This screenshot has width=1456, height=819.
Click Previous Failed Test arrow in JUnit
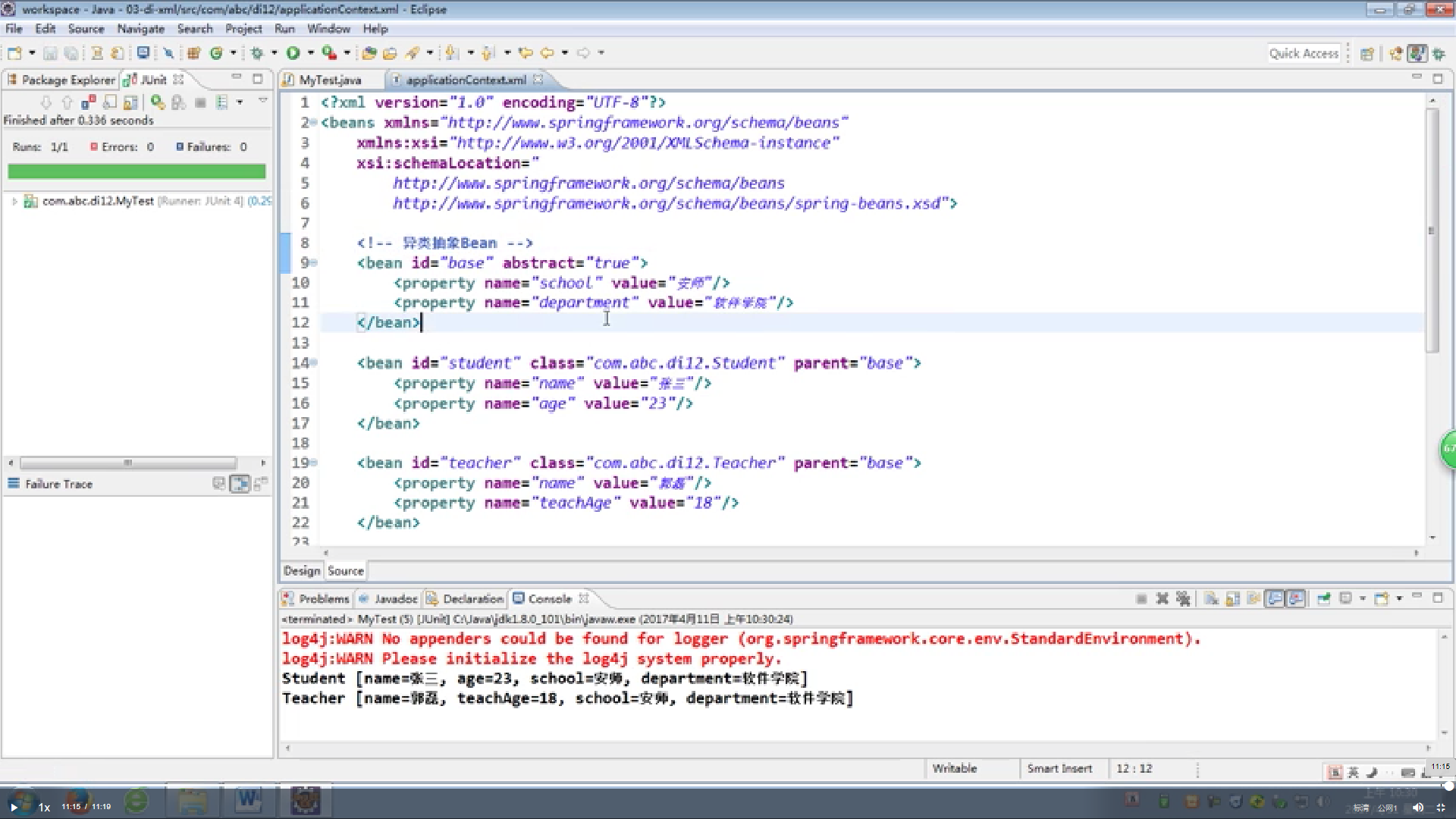click(x=67, y=102)
